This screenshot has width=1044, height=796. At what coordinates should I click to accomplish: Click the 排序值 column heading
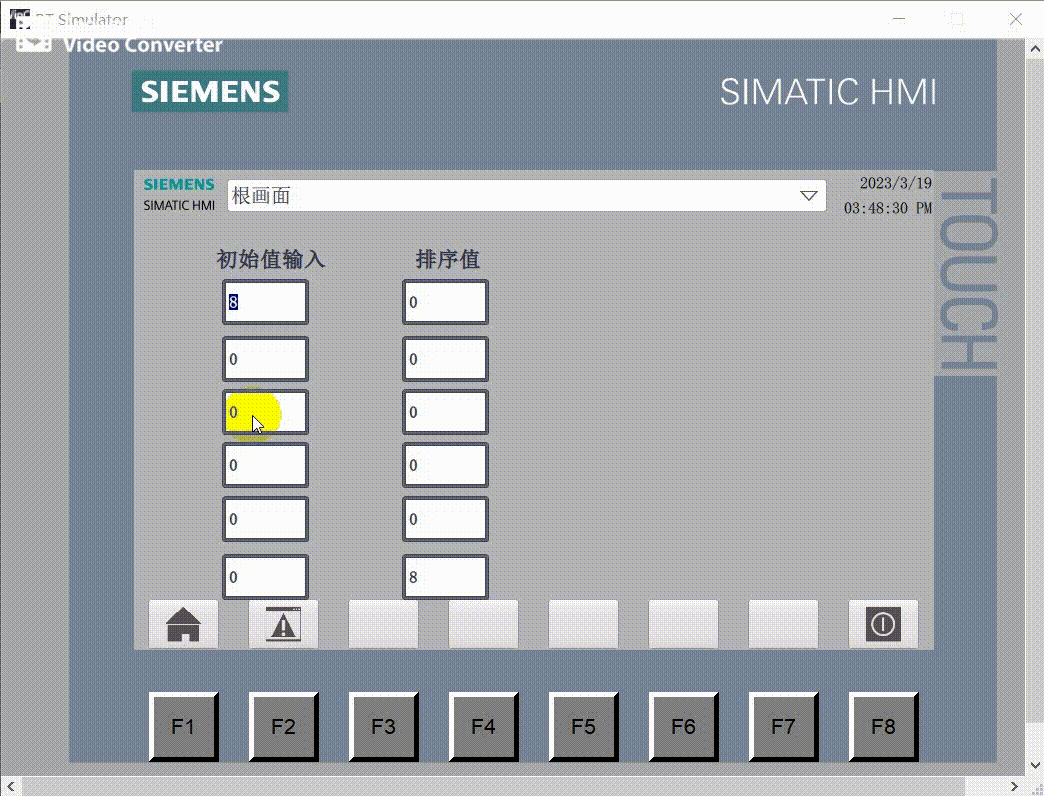(447, 259)
